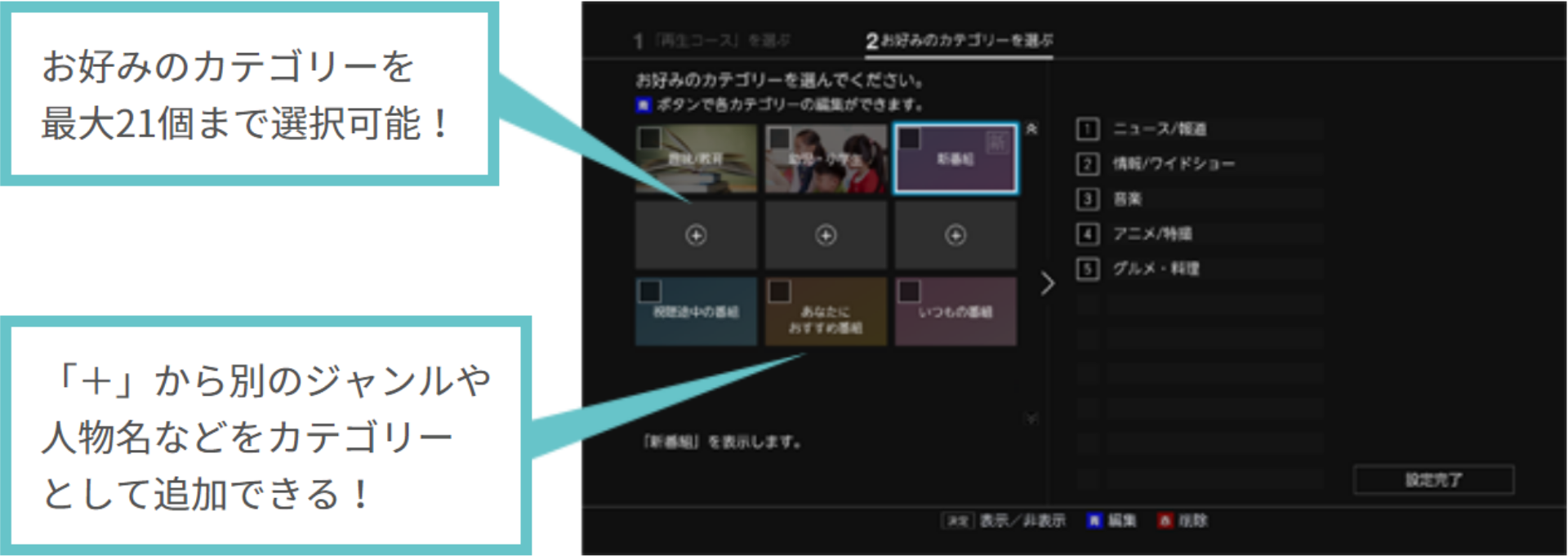Screen dimensions: 1568x556
Task: Tick the checkbox on the あなたにおすすめ番組 tile
Action: click(780, 291)
